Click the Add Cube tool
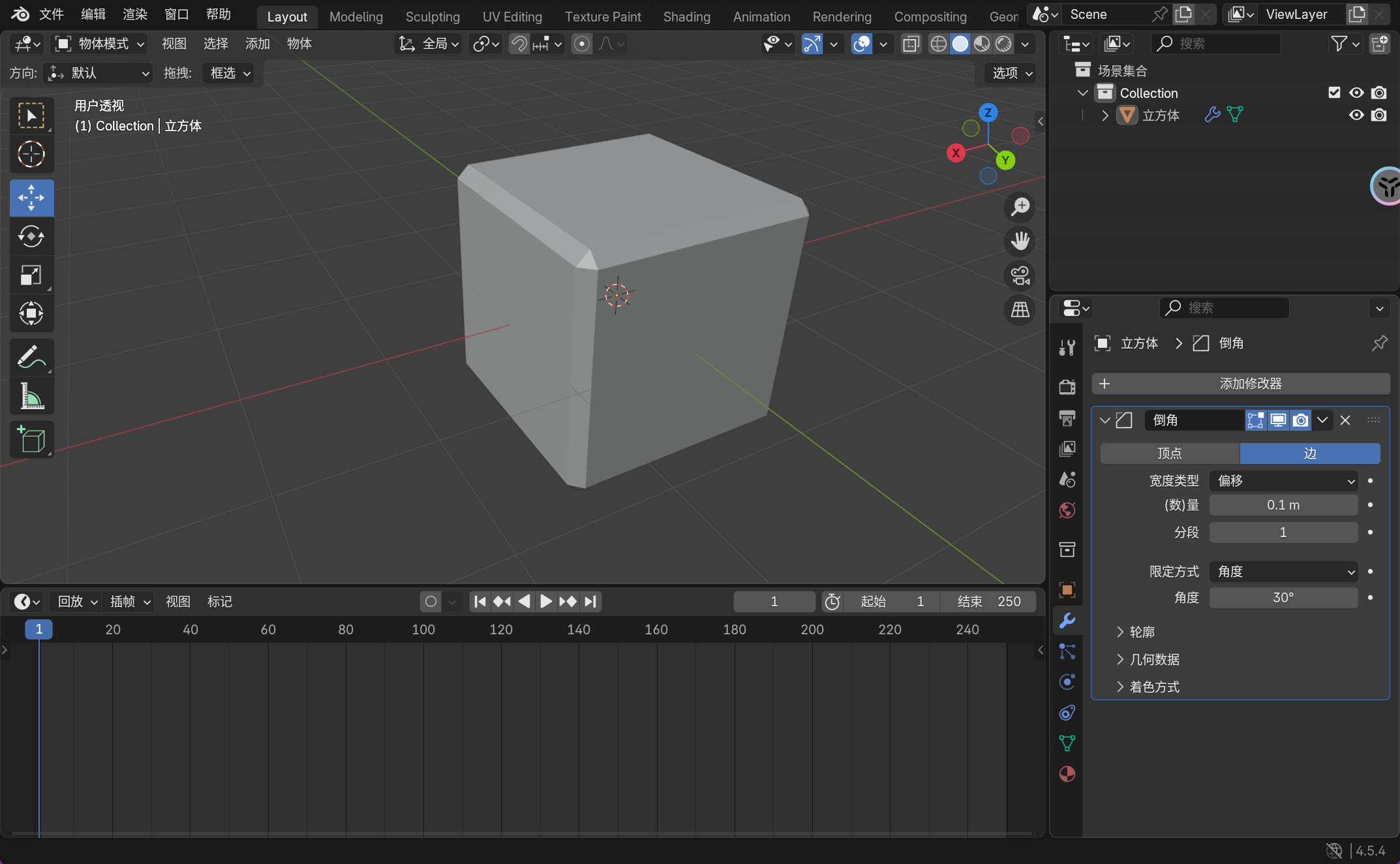 point(31,440)
